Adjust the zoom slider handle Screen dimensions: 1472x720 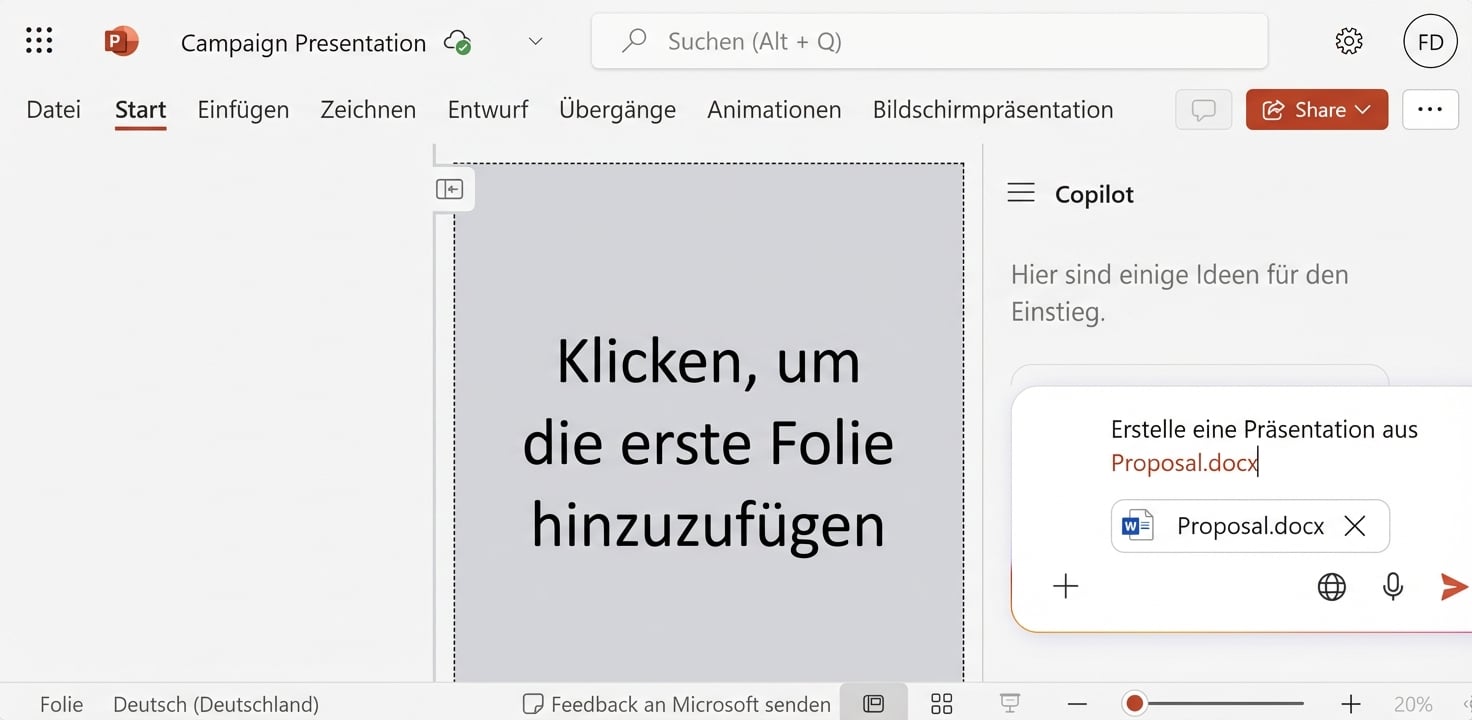[x=1135, y=703]
